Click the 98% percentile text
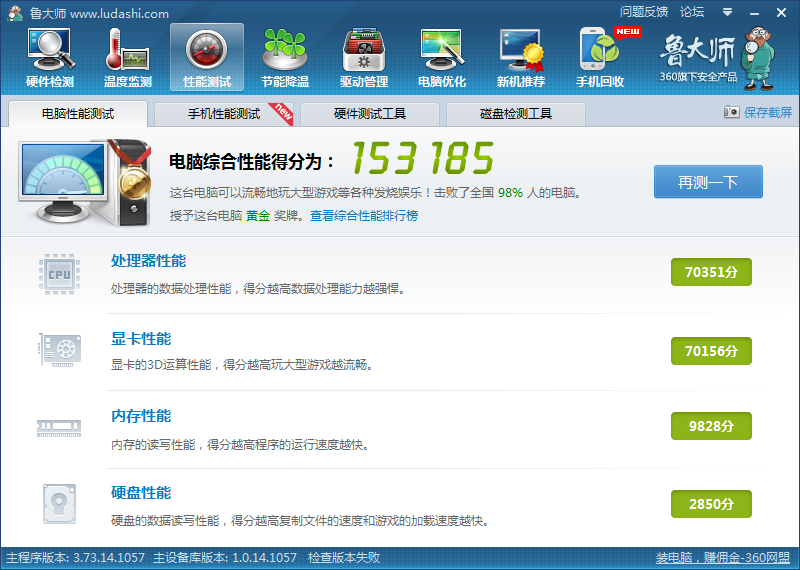This screenshot has width=800, height=570. (x=510, y=193)
